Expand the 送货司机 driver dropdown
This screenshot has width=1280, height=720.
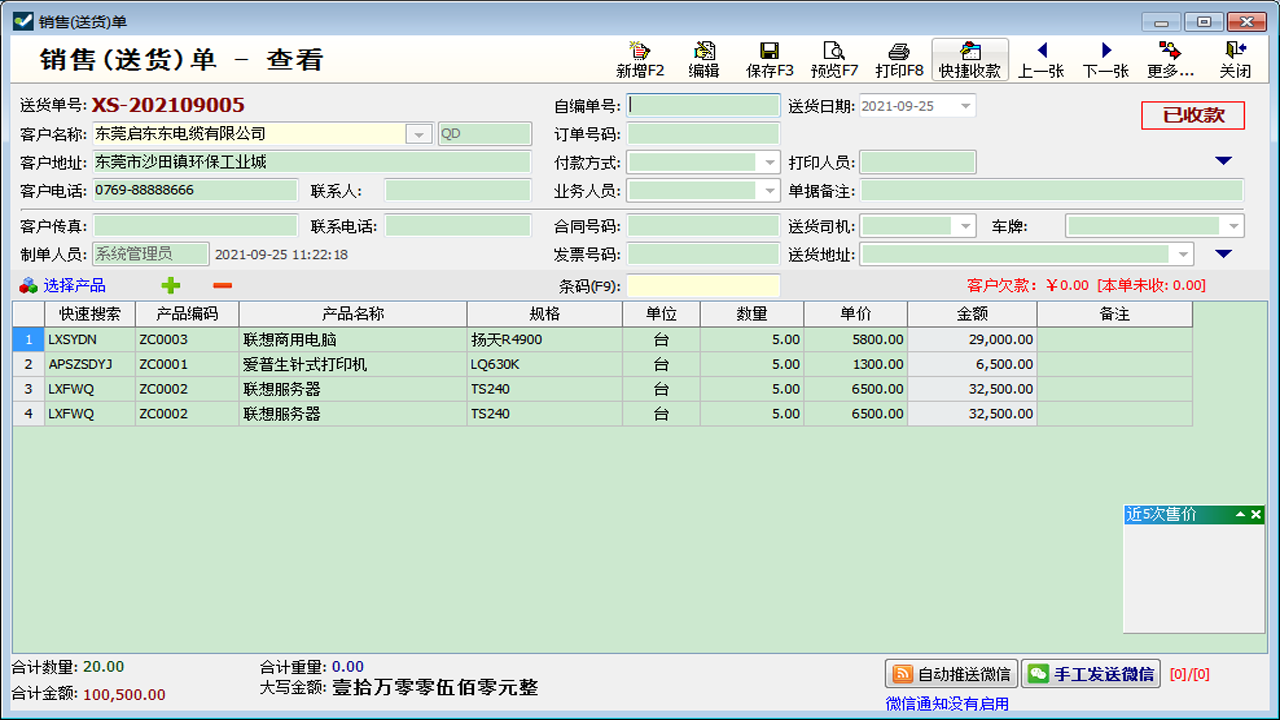(x=963, y=226)
